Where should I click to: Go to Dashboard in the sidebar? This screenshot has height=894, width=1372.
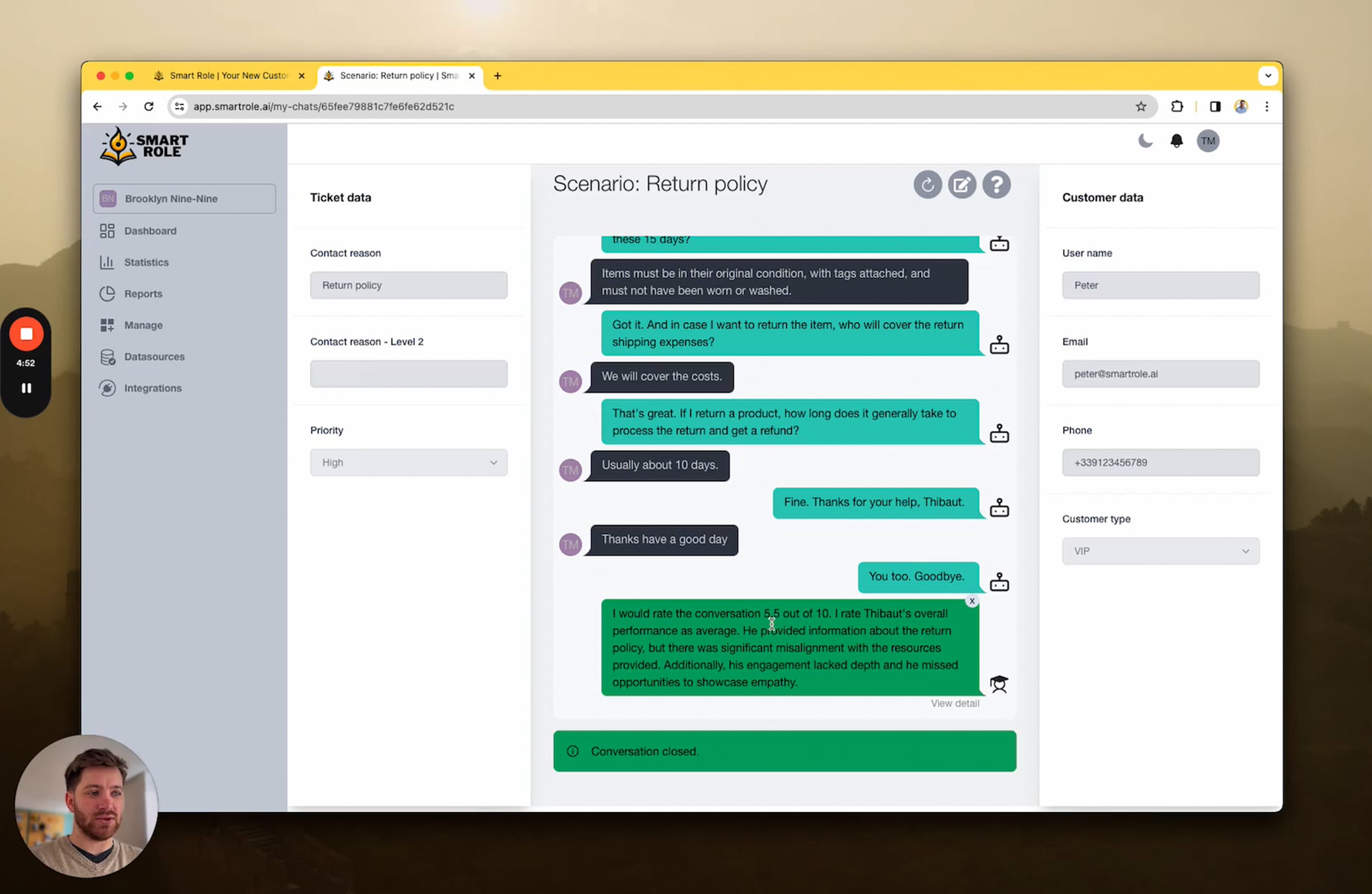click(x=150, y=231)
